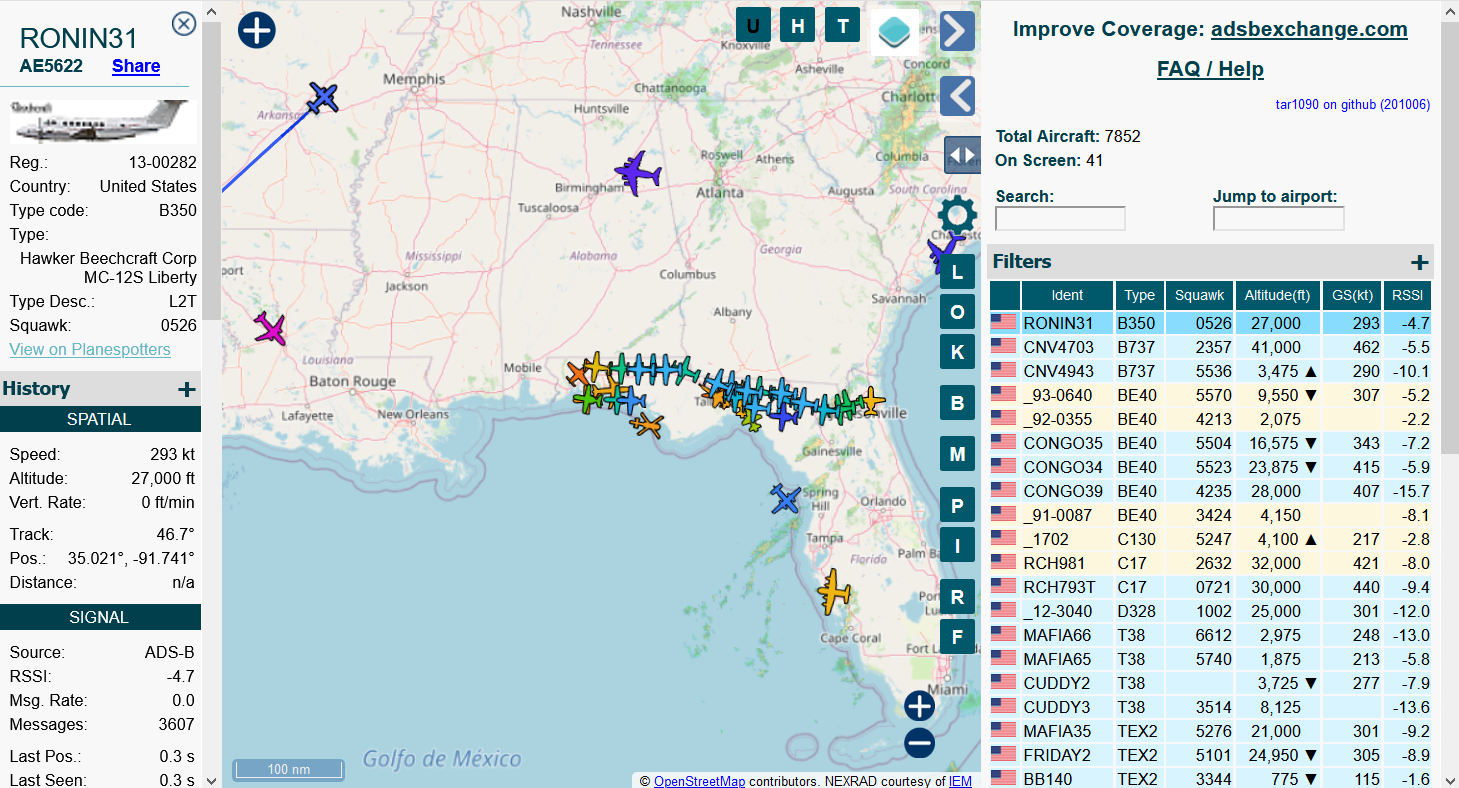Zoom out with the map minus button

[919, 744]
